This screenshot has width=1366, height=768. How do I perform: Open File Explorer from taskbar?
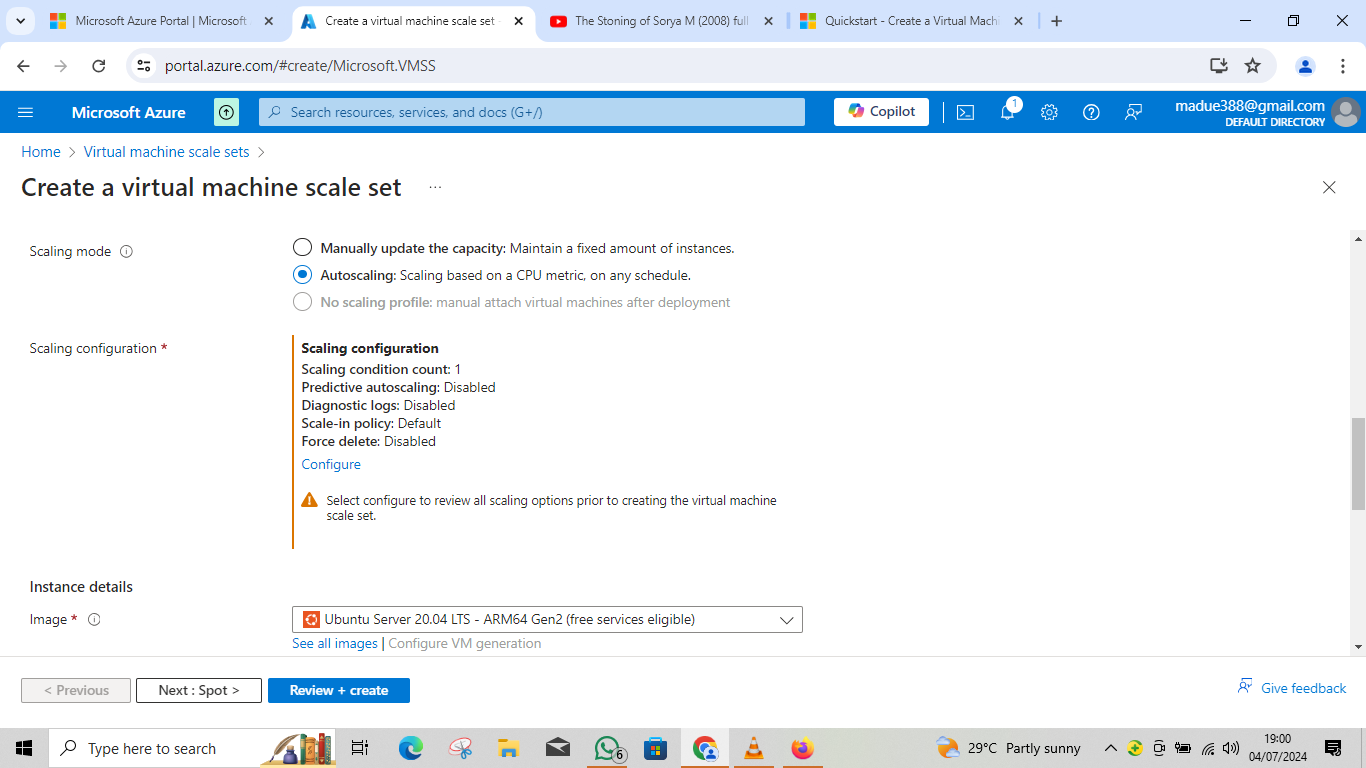coord(509,748)
